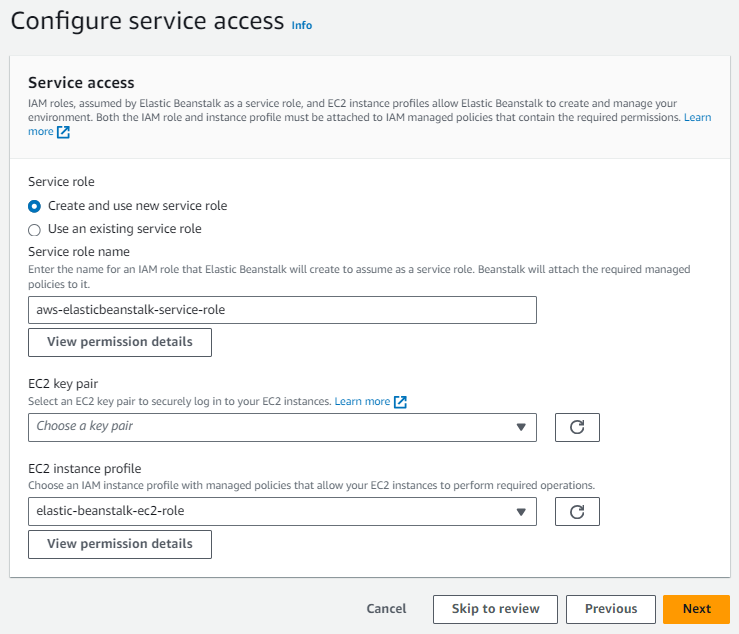Click the Service role name input field
This screenshot has width=739, height=634.
pos(282,310)
